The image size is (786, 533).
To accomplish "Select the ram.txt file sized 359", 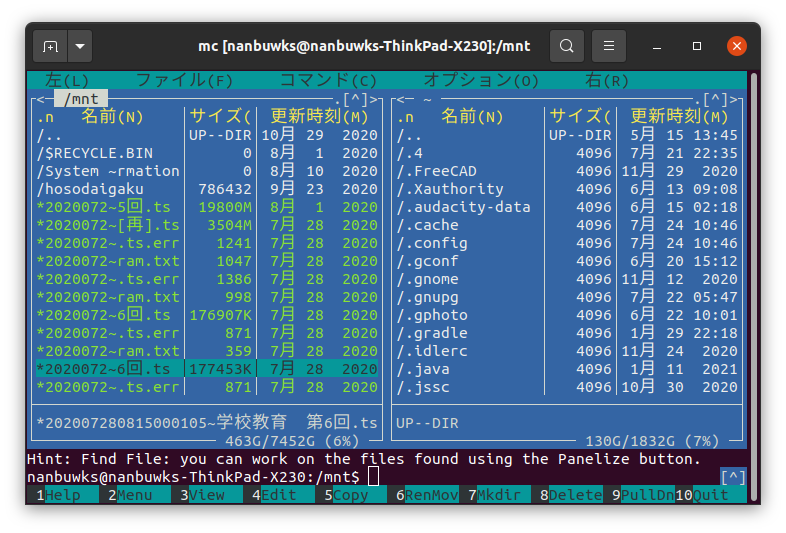I will click(207, 351).
